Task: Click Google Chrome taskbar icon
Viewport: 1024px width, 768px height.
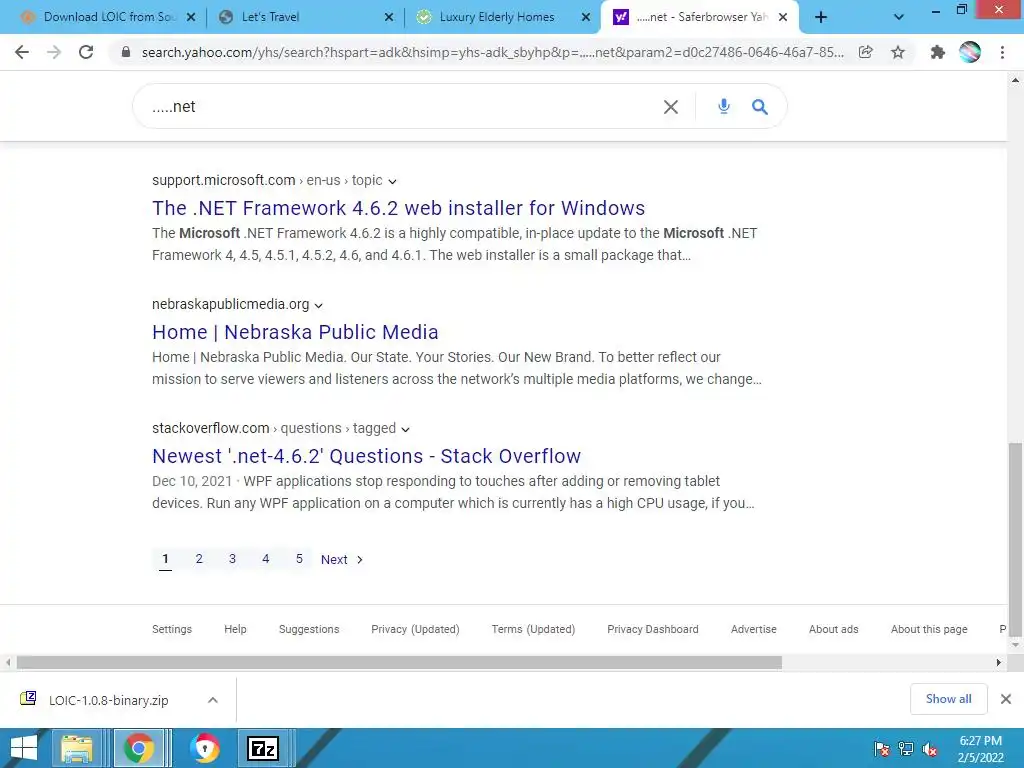Action: (x=138, y=748)
